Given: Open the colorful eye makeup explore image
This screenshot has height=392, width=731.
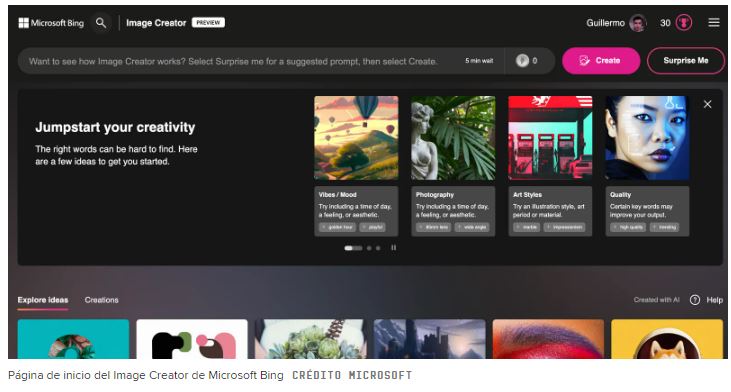Looking at the screenshot, I should click(548, 339).
